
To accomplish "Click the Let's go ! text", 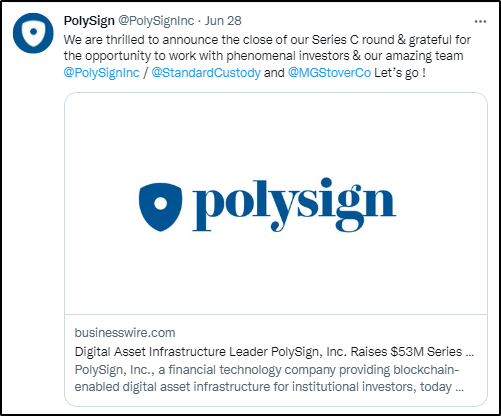I will coord(400,72).
